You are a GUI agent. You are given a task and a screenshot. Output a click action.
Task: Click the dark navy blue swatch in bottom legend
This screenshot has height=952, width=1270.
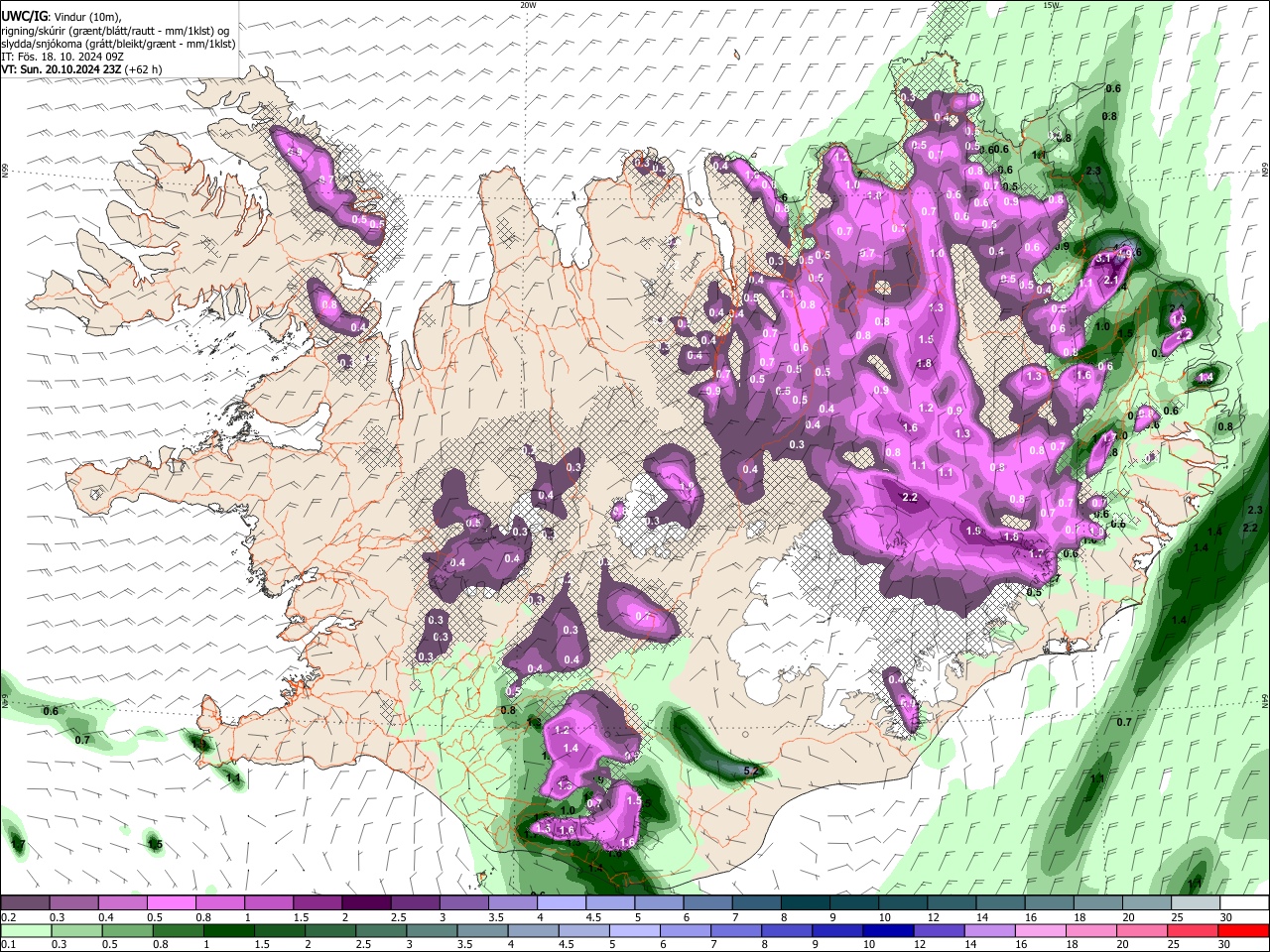click(886, 931)
